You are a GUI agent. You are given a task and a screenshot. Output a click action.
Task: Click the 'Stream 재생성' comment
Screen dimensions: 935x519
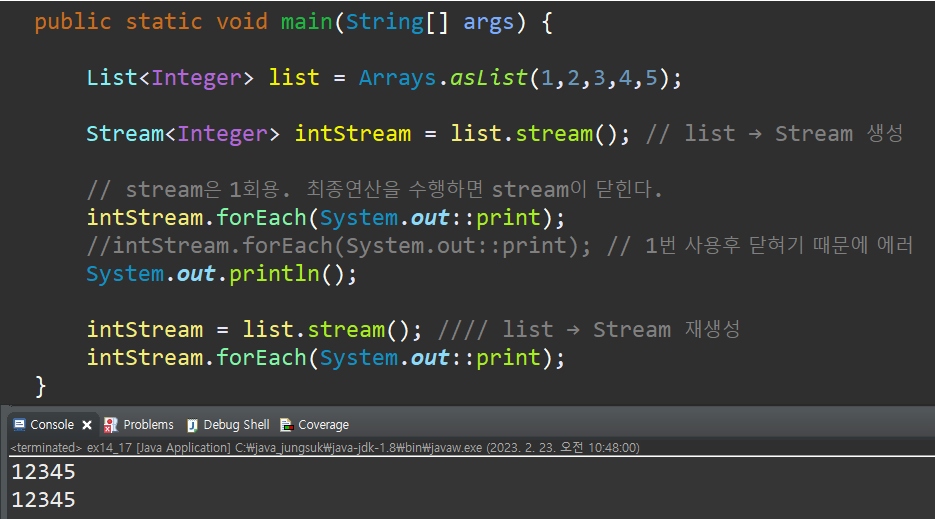point(589,329)
